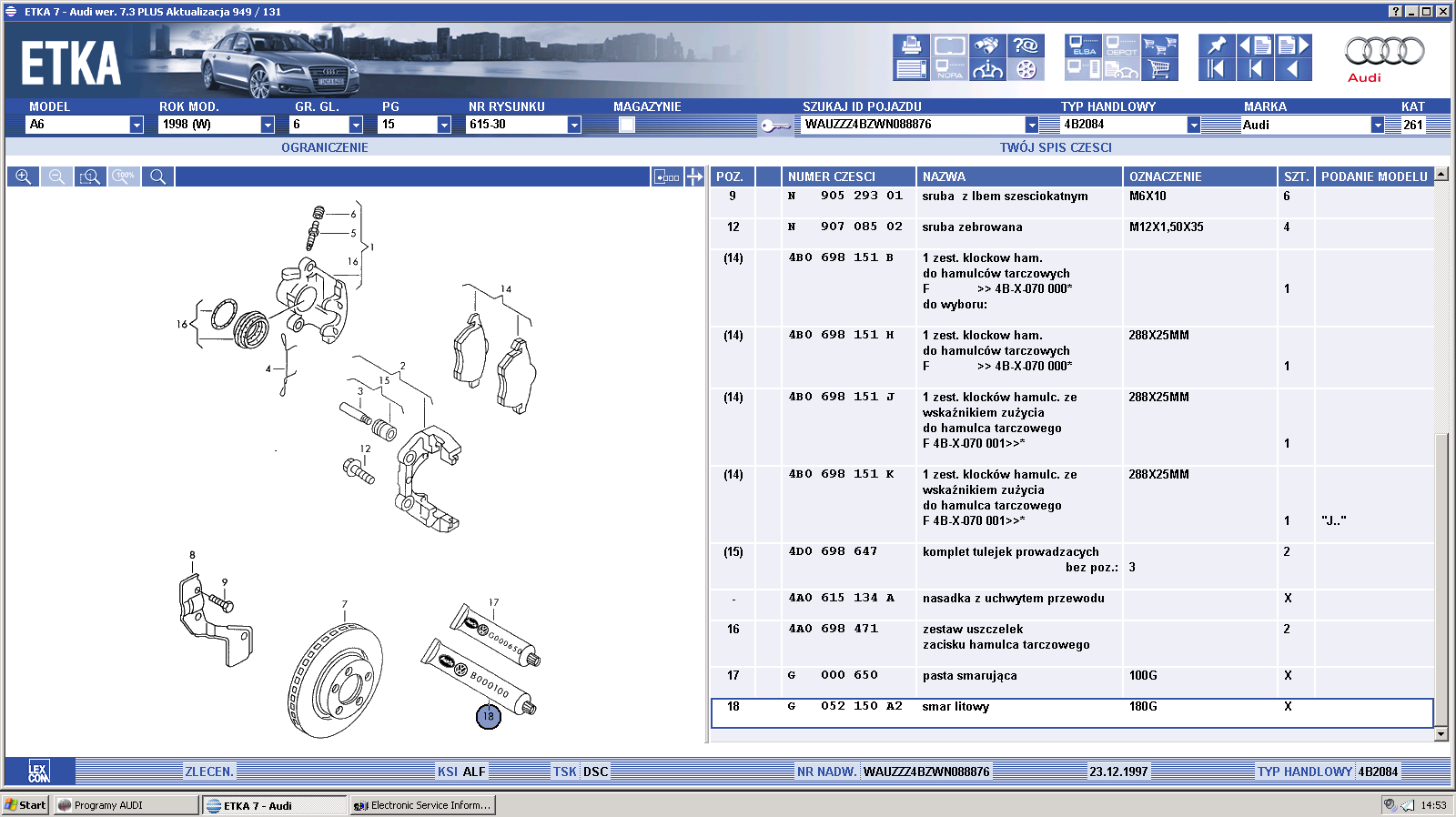Expand the MARKA brand dropdown
The width and height of the screenshot is (1456, 817).
click(1378, 125)
